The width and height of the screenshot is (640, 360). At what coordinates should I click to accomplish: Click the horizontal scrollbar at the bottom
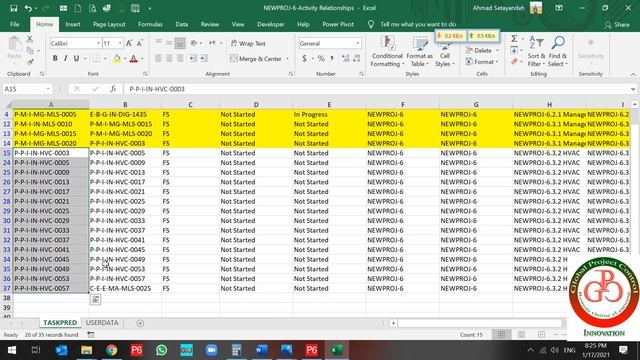coord(480,323)
